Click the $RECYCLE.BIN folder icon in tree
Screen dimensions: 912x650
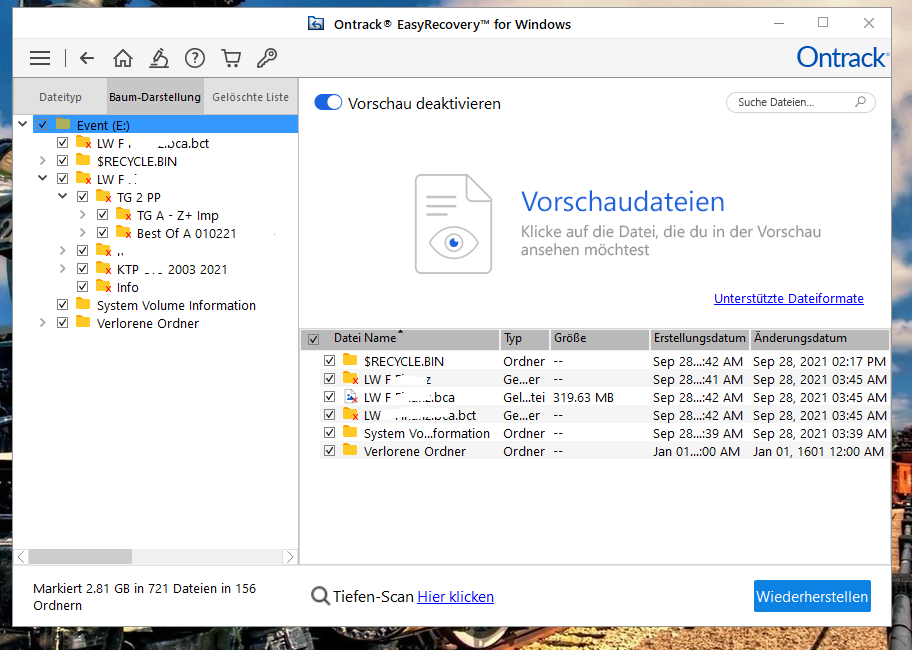pyautogui.click(x=83, y=160)
